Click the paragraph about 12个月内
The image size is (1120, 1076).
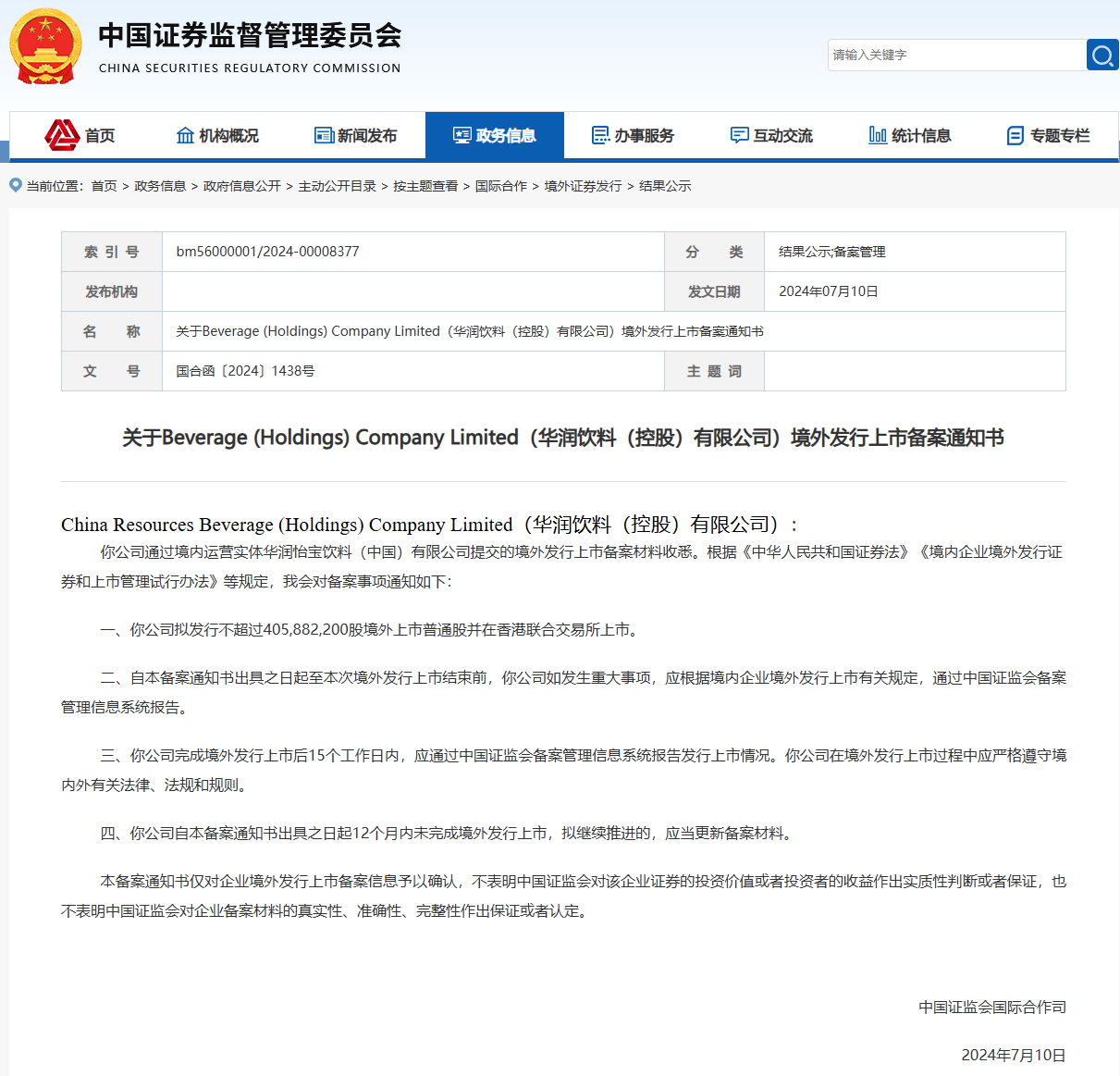coord(448,834)
